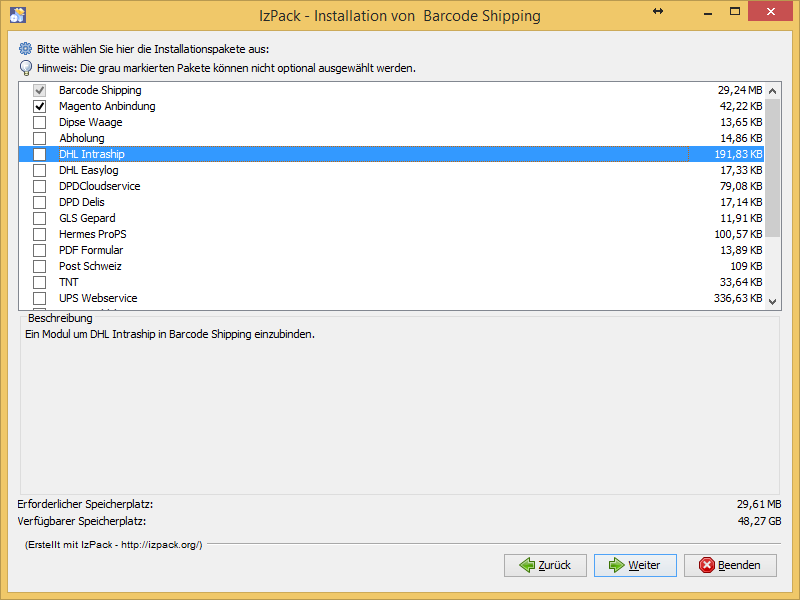Check the TNT package checkbox
This screenshot has width=800, height=600.
(39, 282)
